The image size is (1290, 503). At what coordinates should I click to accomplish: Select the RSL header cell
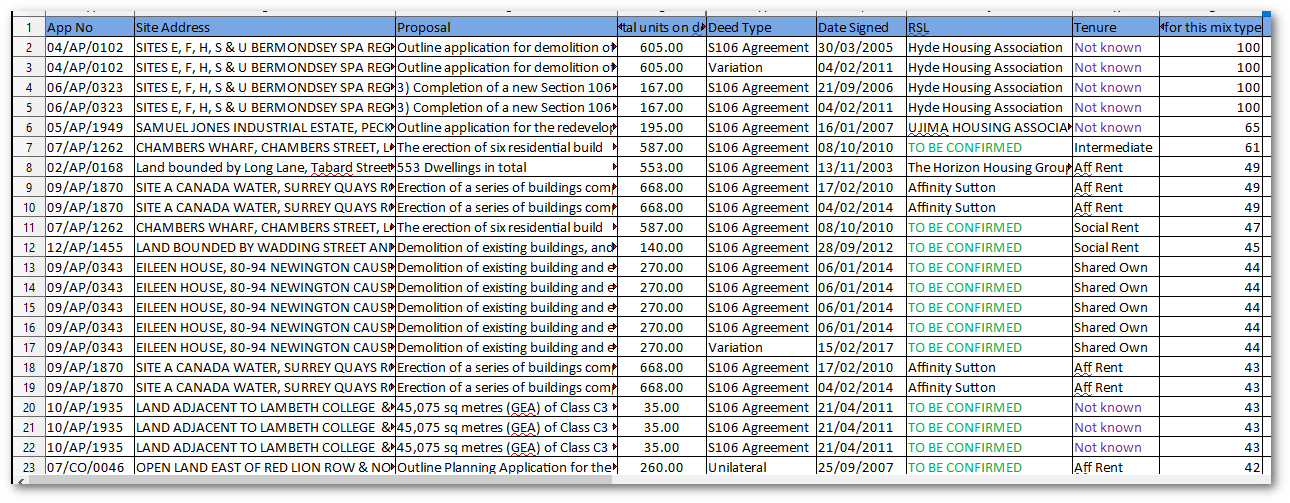pos(988,27)
